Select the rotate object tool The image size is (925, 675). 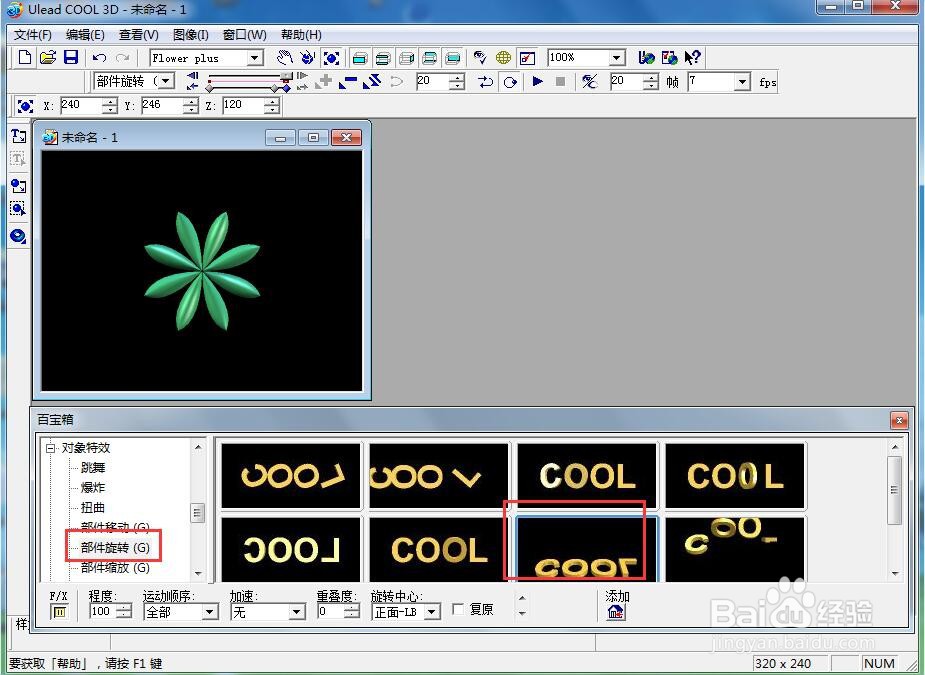pos(307,58)
